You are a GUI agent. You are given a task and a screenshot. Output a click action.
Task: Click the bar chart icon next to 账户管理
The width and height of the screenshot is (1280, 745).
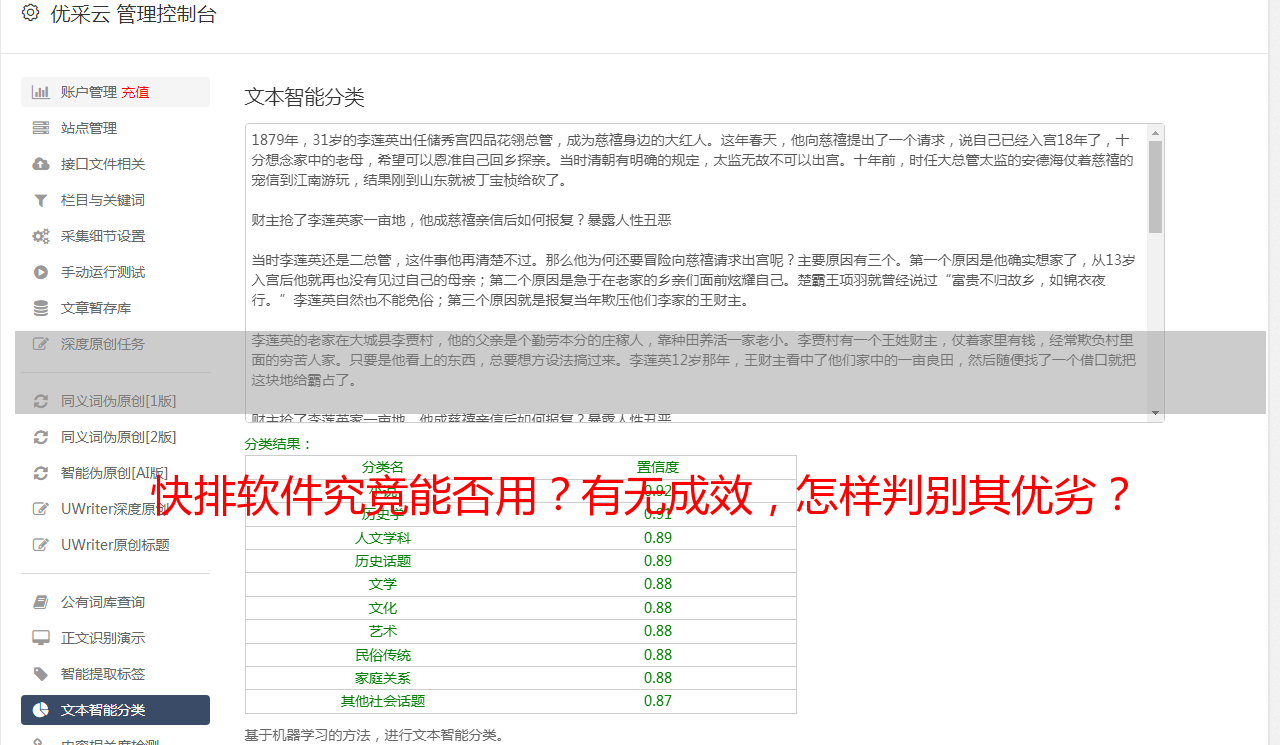(x=41, y=92)
